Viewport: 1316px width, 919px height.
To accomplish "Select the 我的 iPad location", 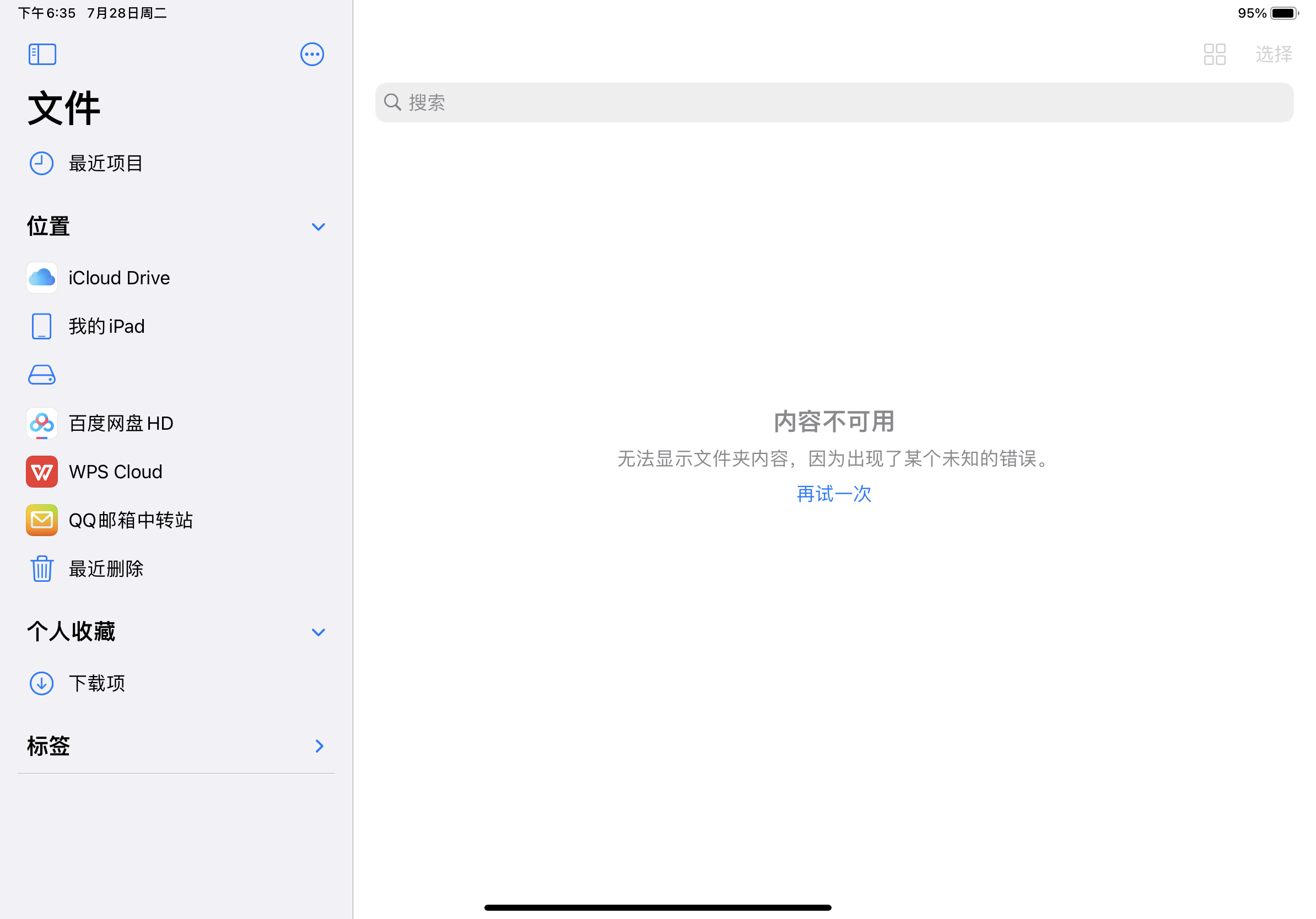I will 106,327.
